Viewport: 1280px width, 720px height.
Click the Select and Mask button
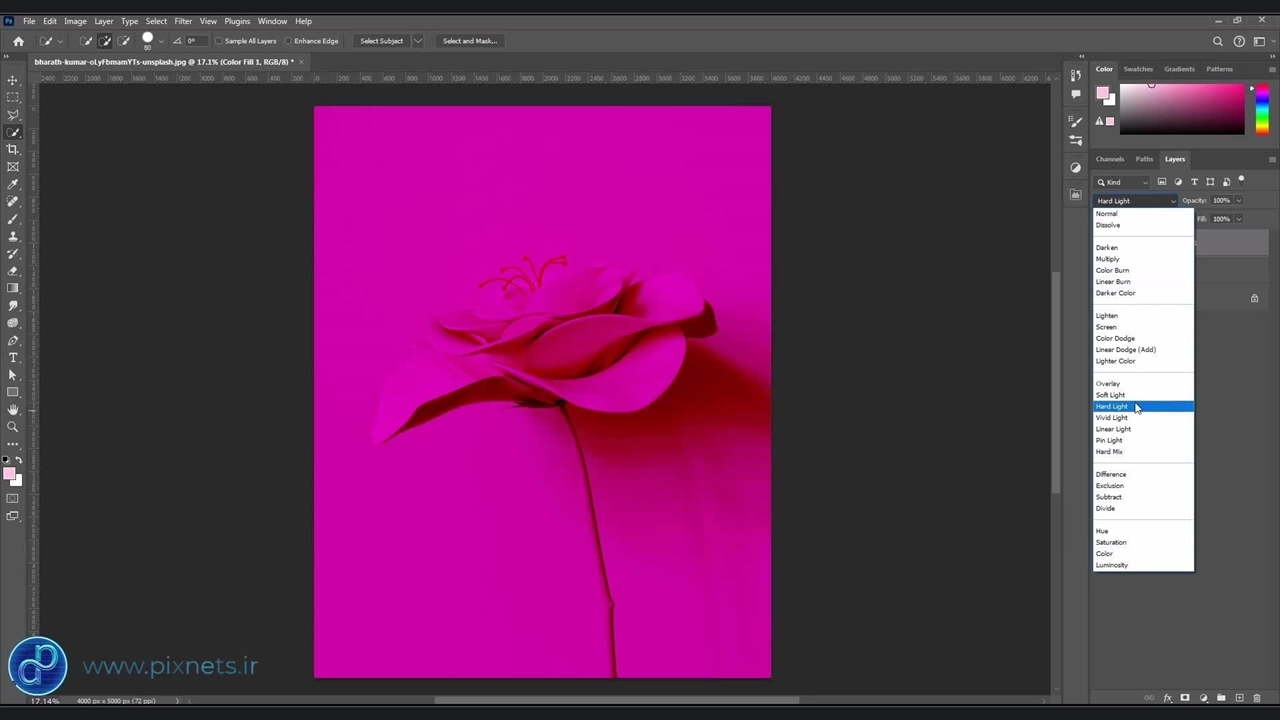469,41
